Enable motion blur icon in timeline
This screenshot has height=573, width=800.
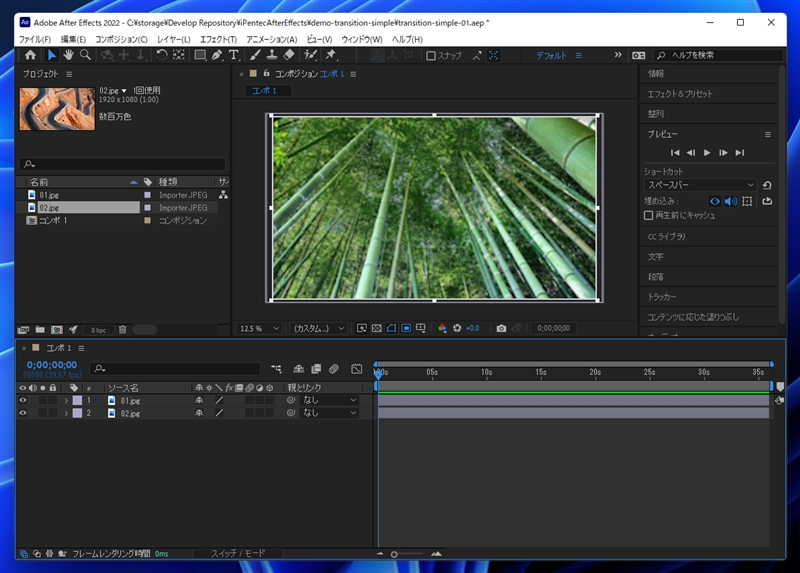click(334, 368)
